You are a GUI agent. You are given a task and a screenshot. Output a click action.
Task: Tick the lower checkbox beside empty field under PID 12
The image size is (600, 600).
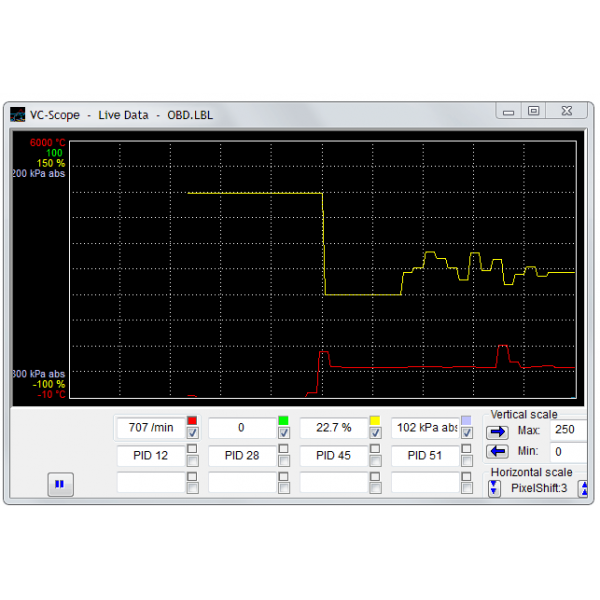192,488
